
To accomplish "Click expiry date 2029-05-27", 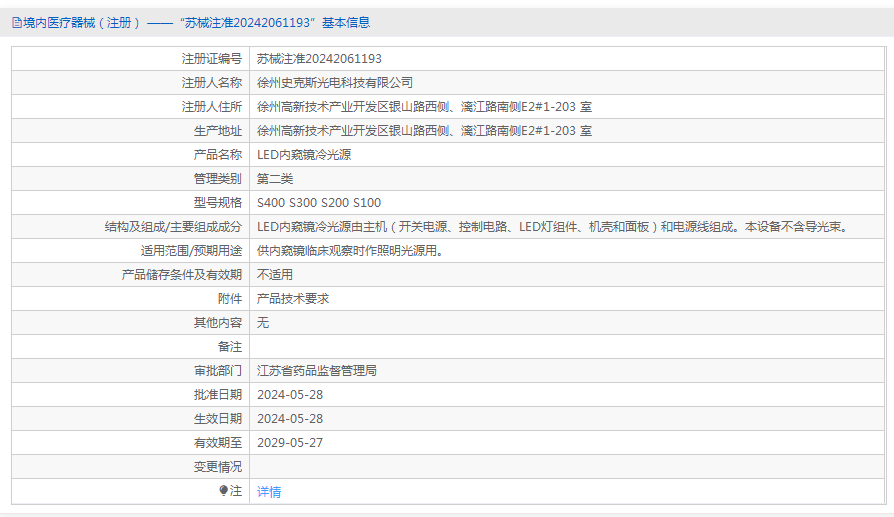I will [290, 442].
